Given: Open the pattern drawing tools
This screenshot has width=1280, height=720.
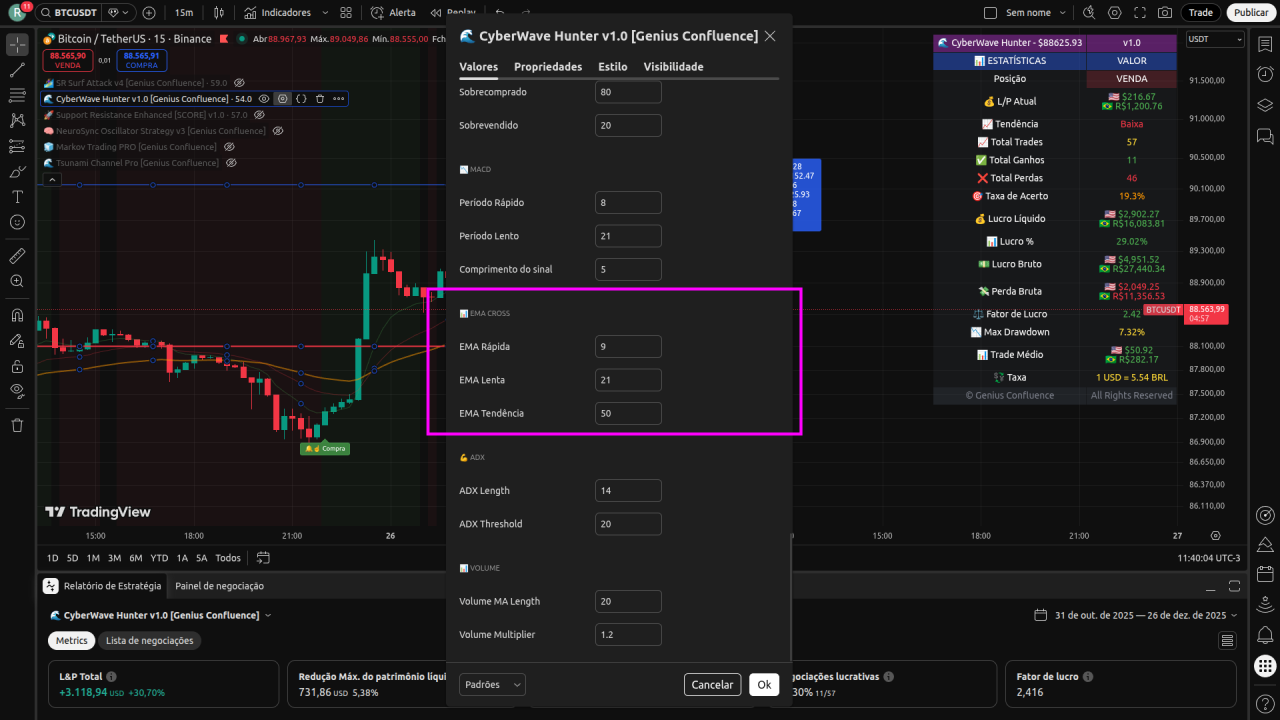Looking at the screenshot, I should (x=17, y=120).
